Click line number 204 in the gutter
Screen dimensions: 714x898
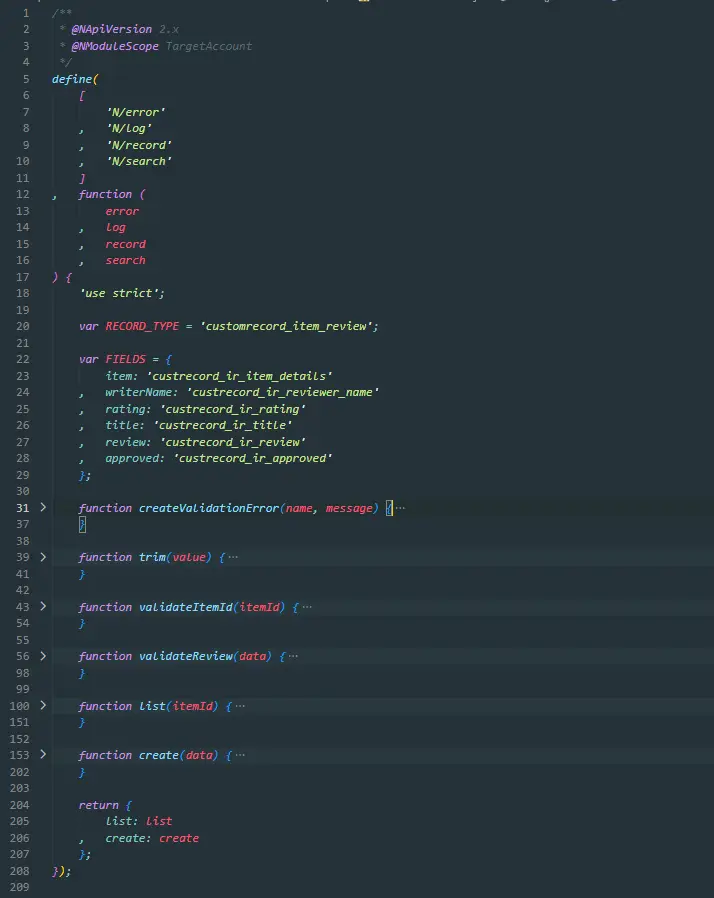[x=19, y=805]
